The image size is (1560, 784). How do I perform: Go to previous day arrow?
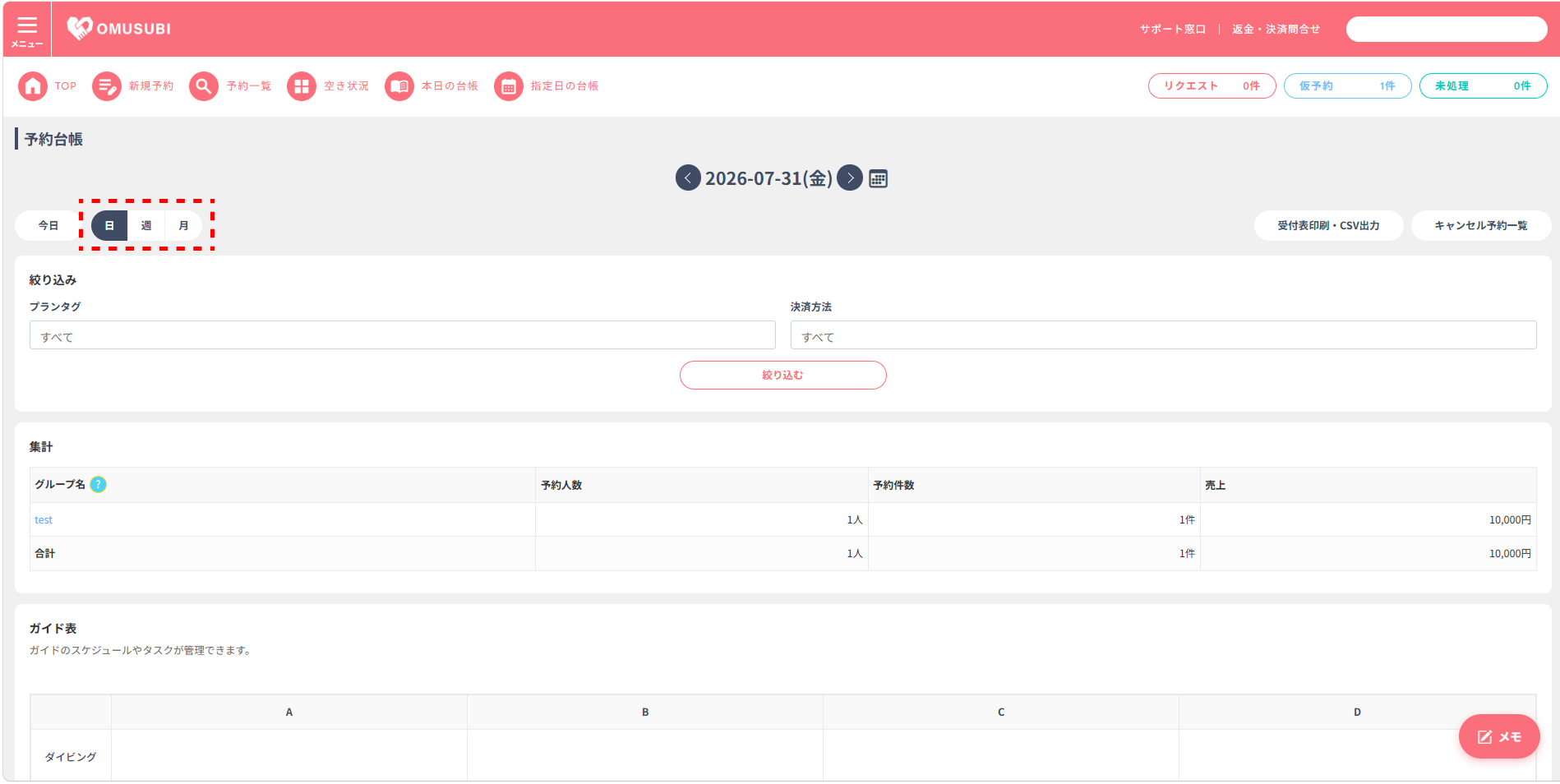(x=688, y=178)
